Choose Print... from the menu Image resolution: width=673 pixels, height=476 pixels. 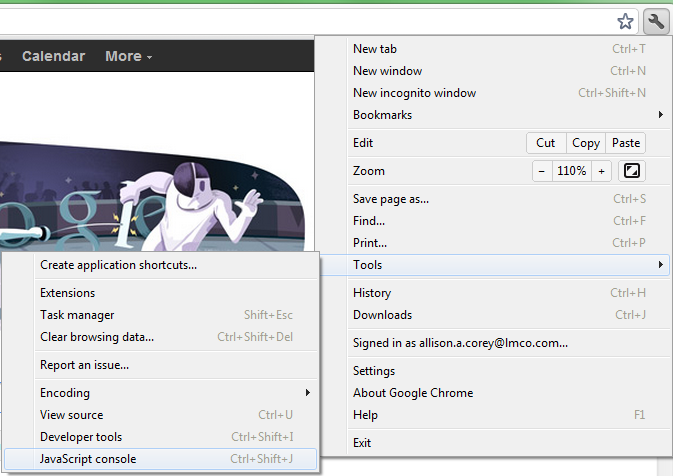tap(508, 243)
